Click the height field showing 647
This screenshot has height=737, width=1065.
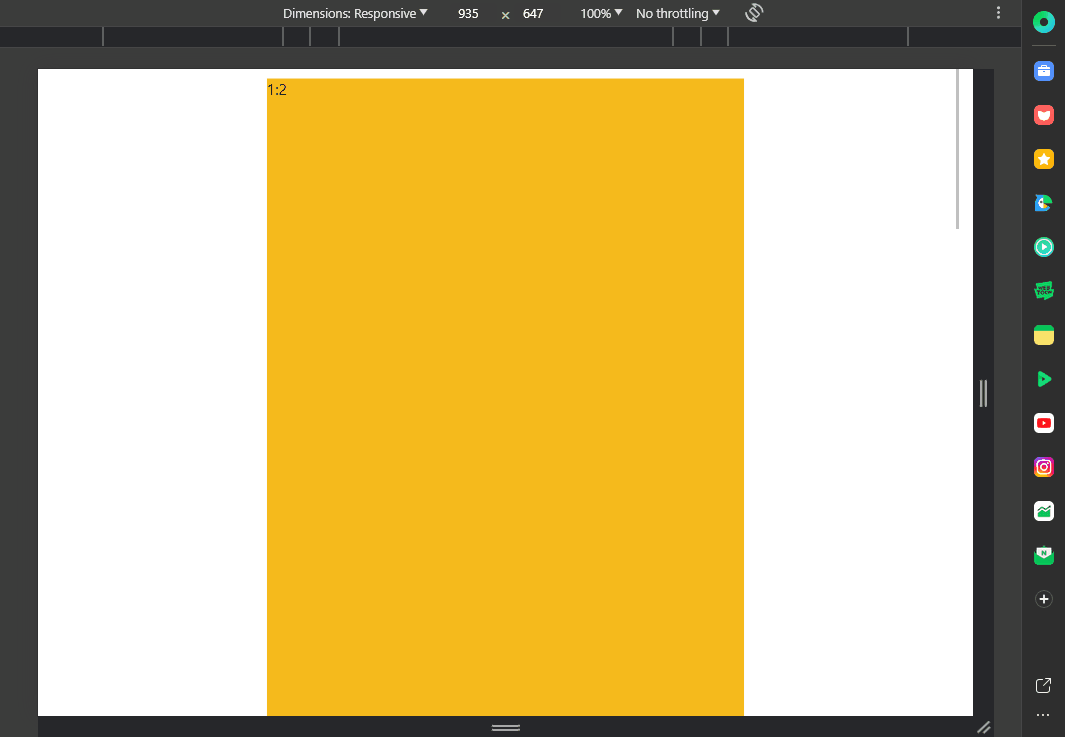[533, 14]
